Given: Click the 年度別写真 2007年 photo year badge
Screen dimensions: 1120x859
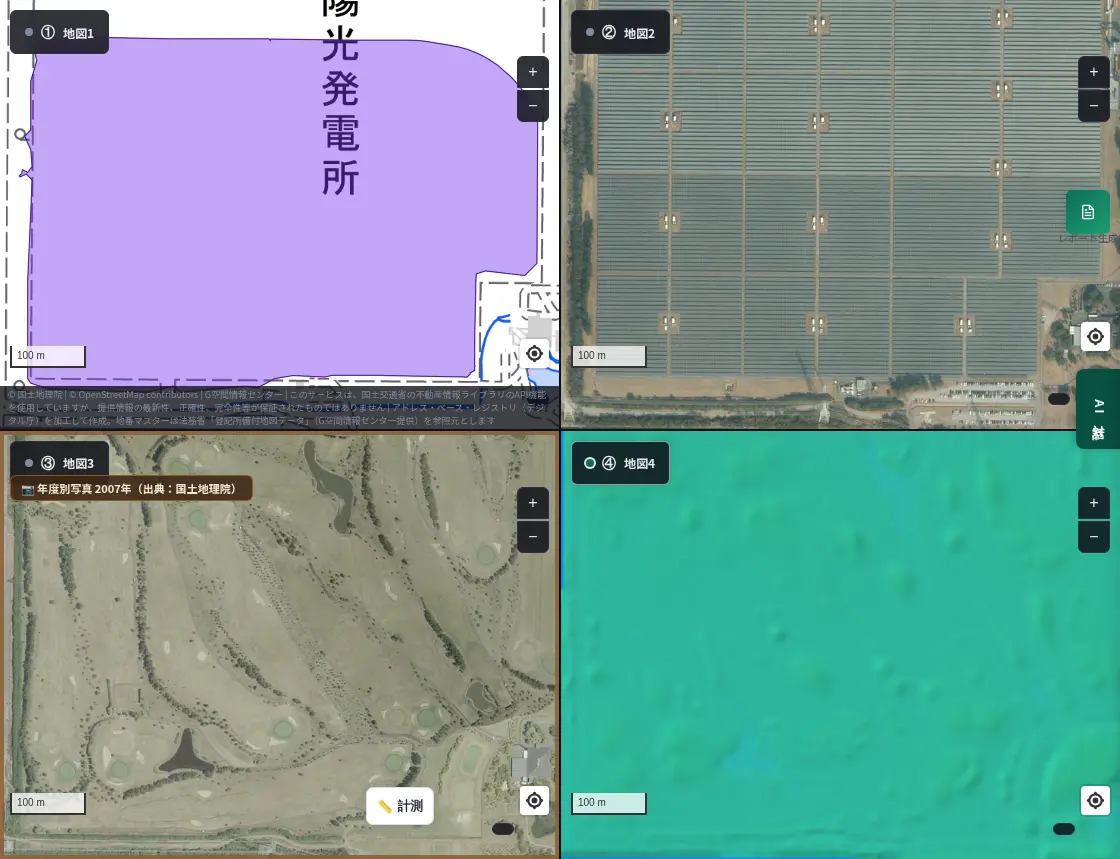Looking at the screenshot, I should point(131,488).
